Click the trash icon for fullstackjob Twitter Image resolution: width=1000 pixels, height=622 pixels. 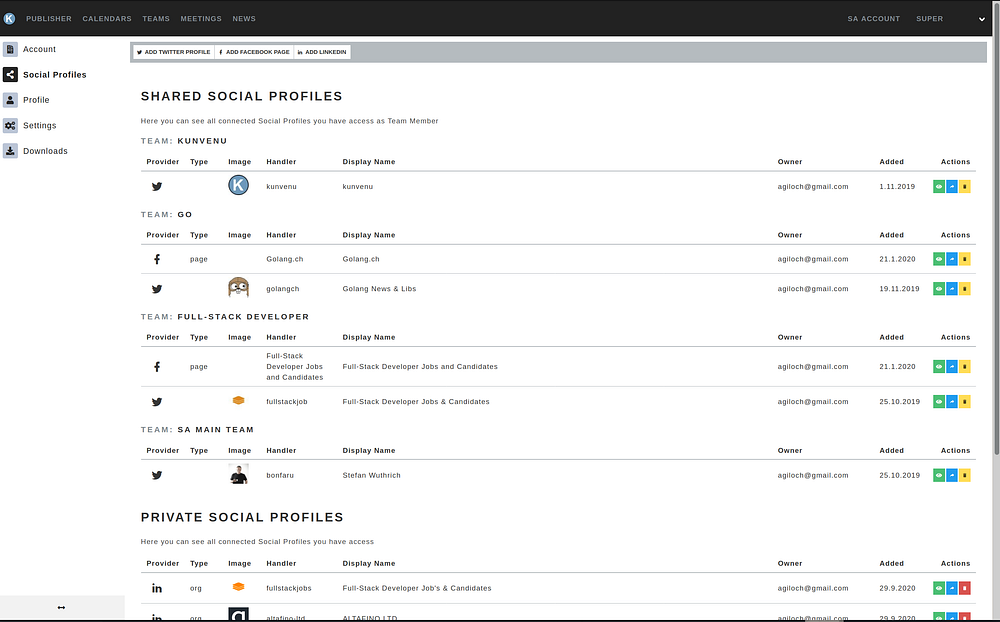click(x=964, y=402)
